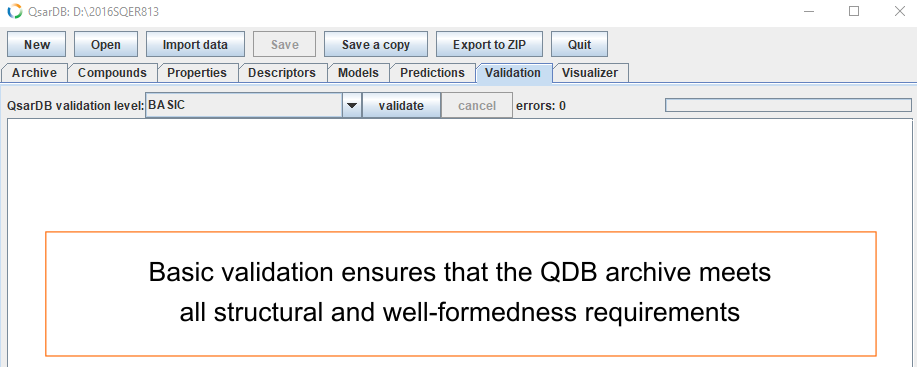Maximize the QsarDB window
The height and width of the screenshot is (367, 917).
[854, 11]
